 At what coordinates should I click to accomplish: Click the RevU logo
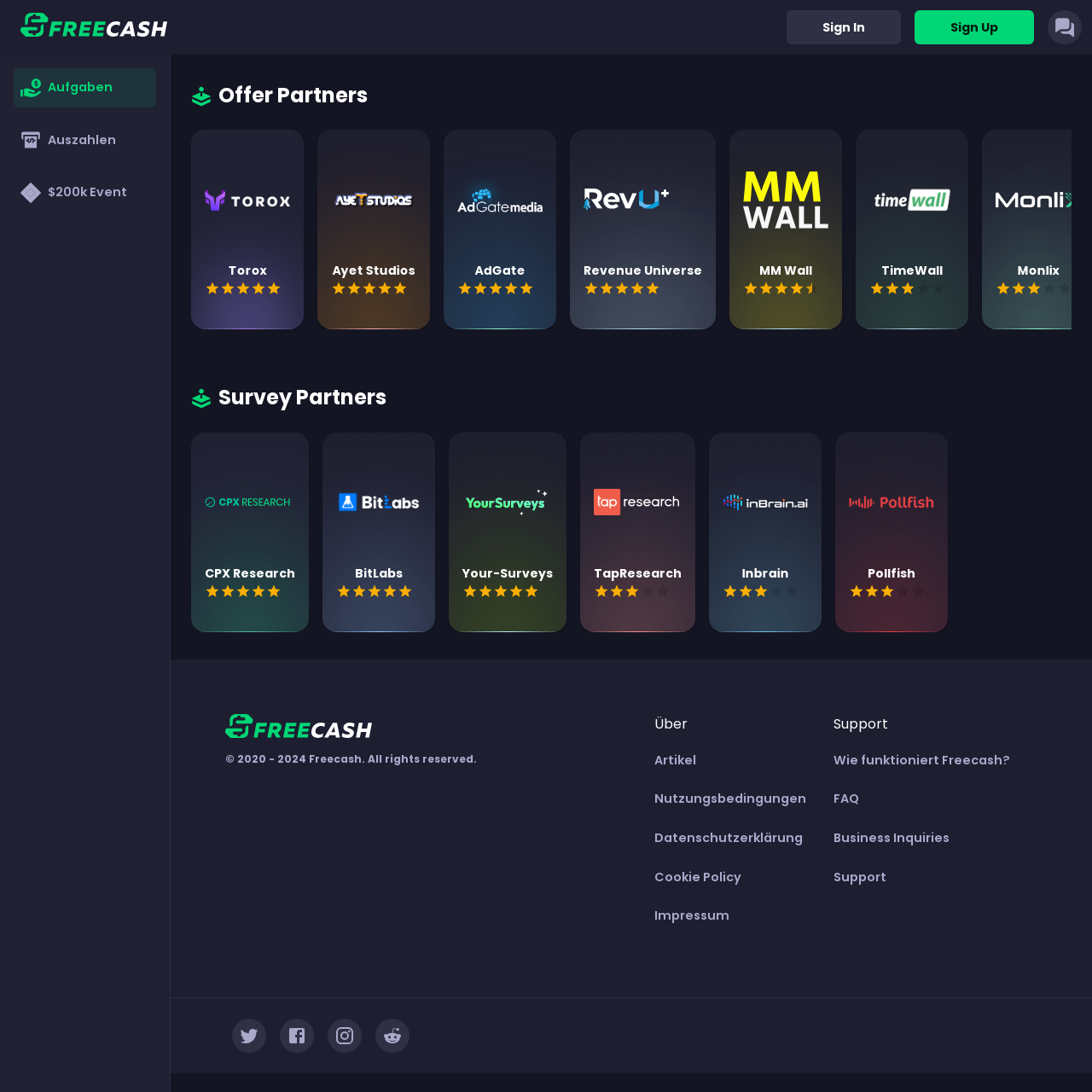(x=626, y=199)
